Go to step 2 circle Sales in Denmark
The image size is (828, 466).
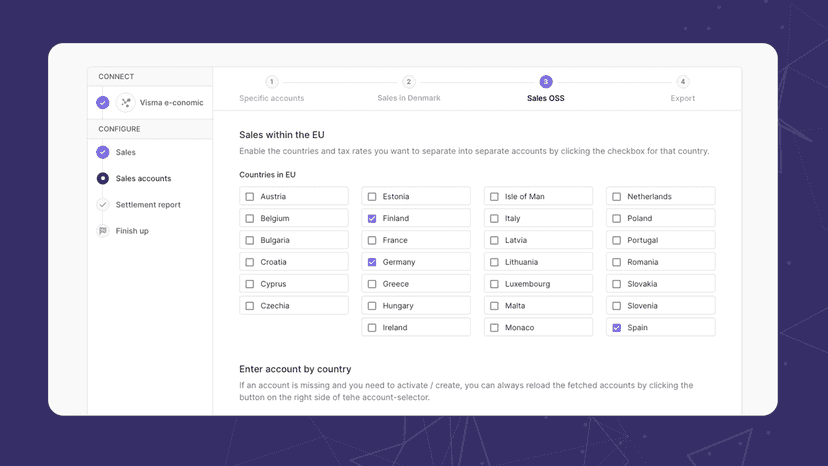[x=408, y=82]
